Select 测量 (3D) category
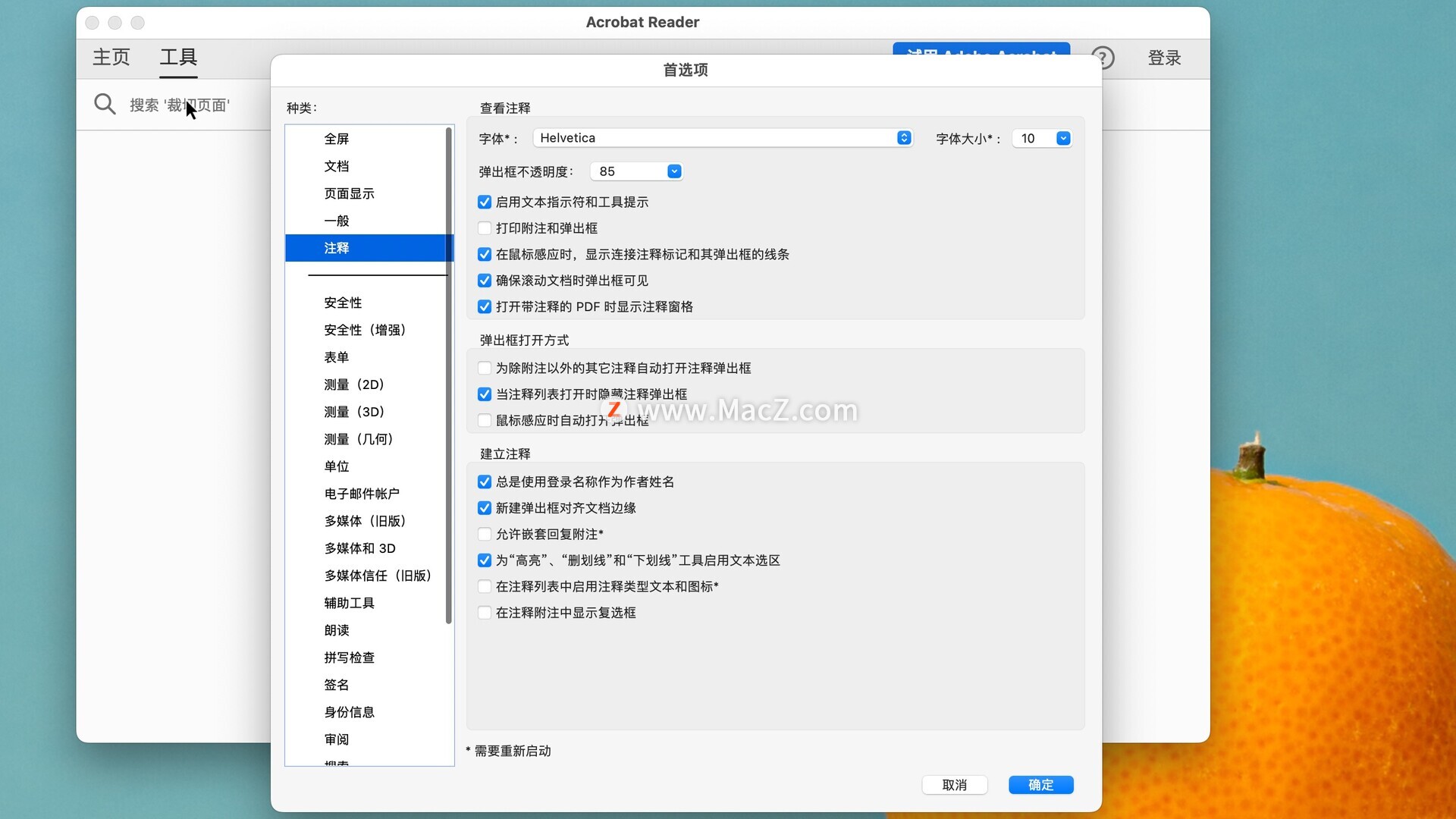Screen dimensions: 1456x819 click(x=366, y=412)
